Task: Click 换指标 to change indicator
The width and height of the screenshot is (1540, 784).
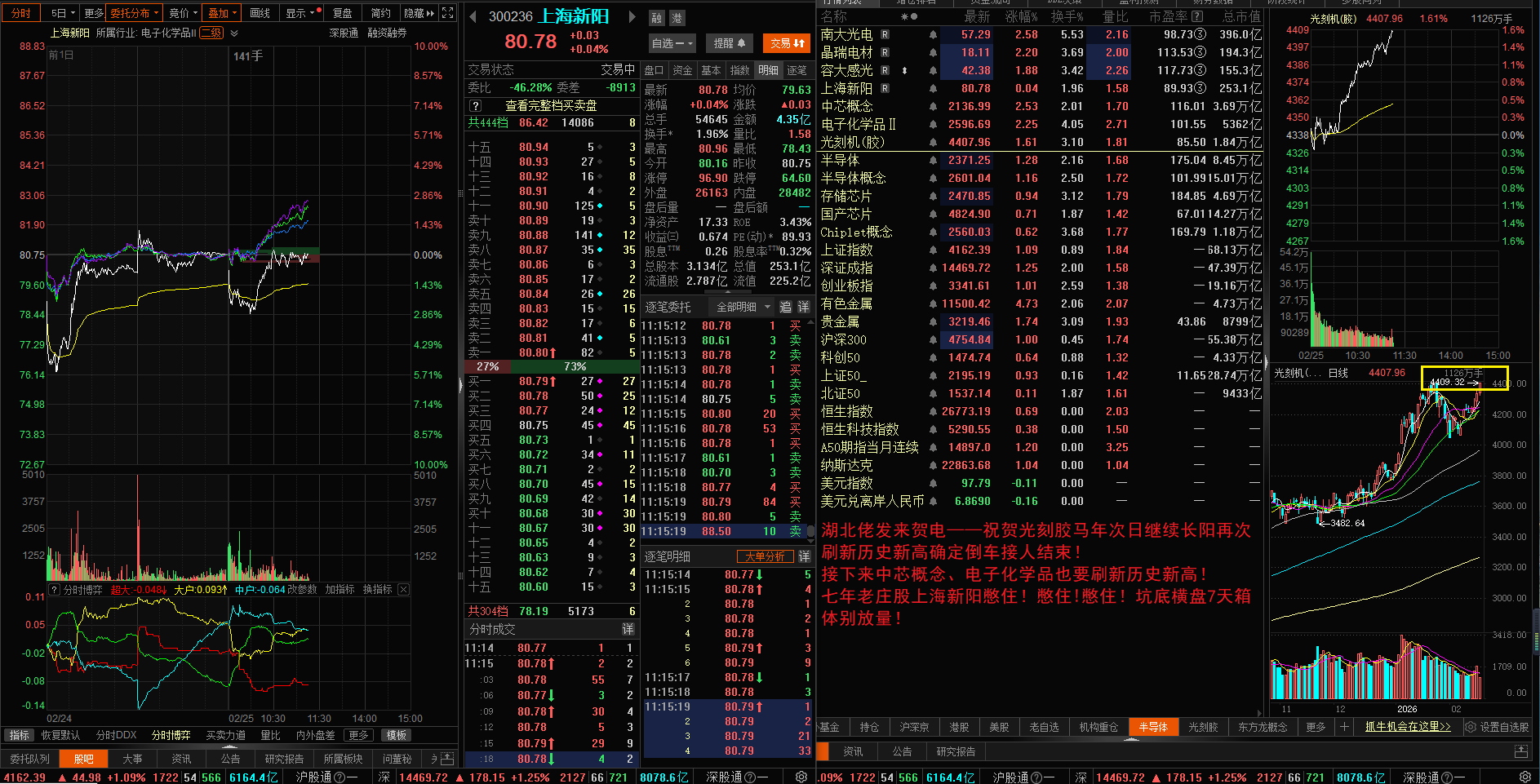Action: pos(377,589)
